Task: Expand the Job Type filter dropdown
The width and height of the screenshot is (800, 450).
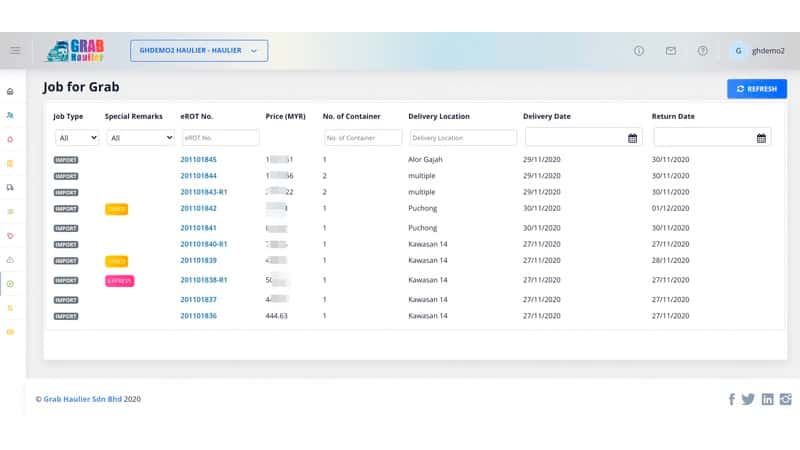Action: click(x=76, y=138)
